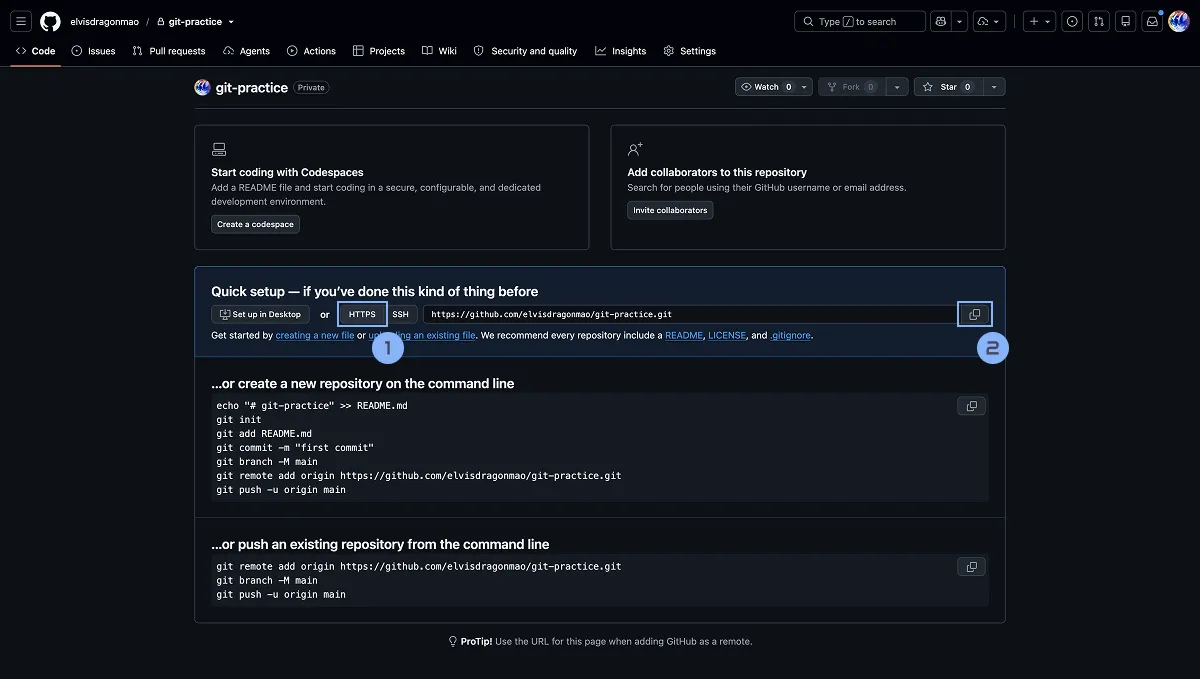Open the creating a new file link

pos(315,336)
